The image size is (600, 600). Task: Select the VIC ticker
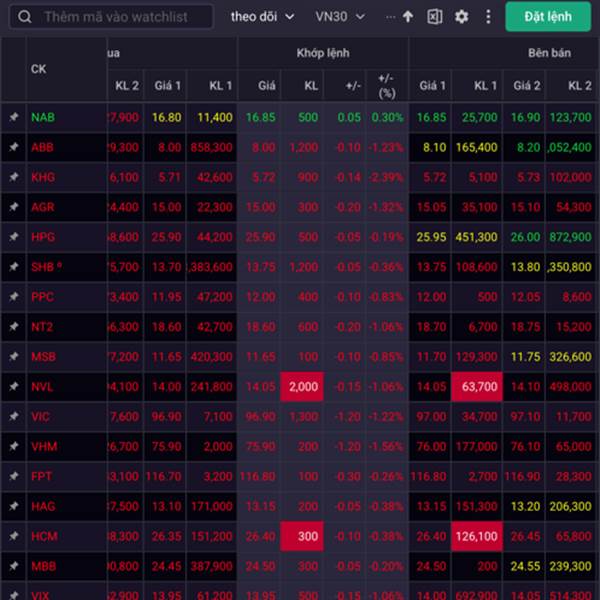coord(41,416)
